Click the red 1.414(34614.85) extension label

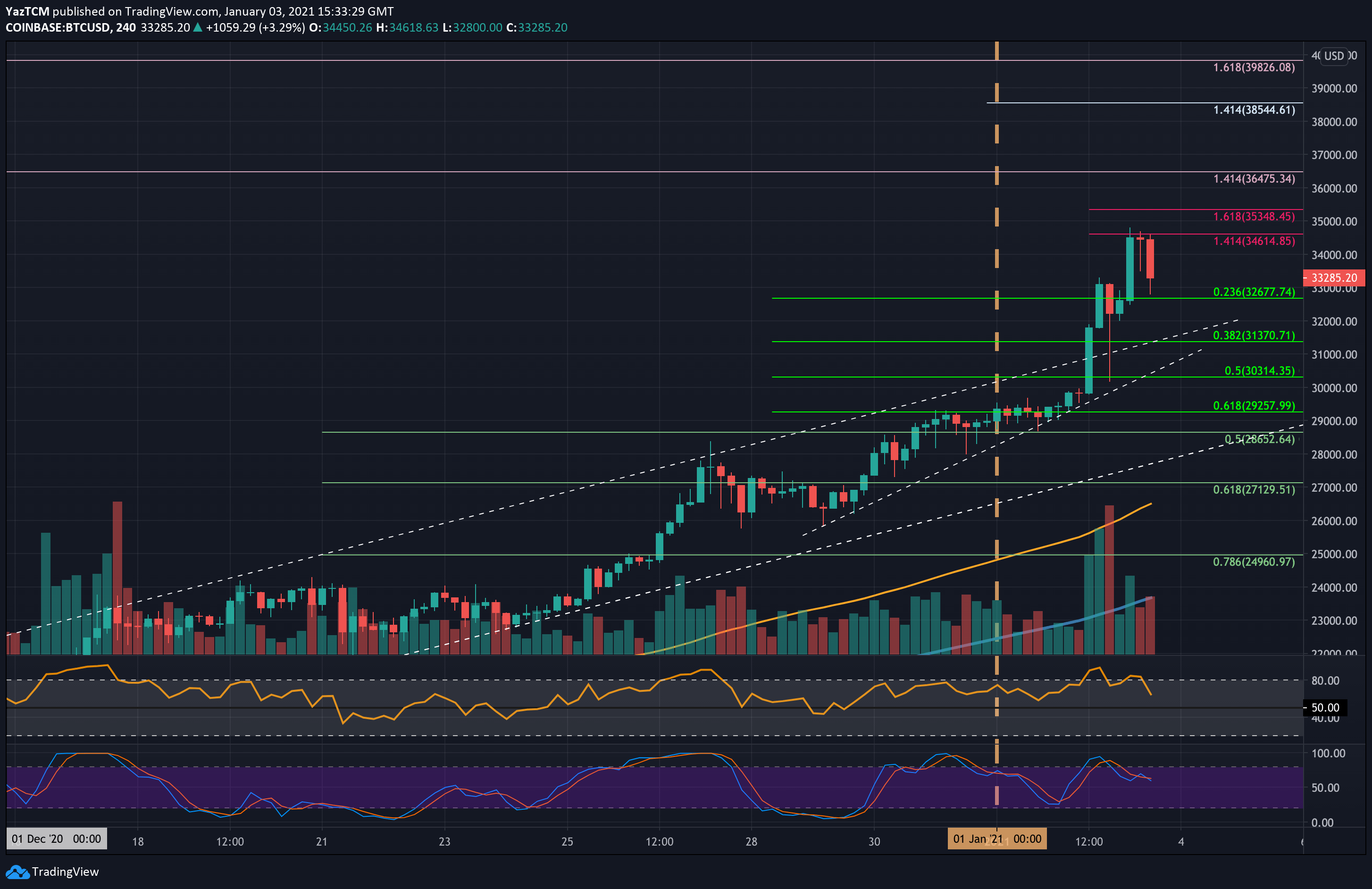tap(1254, 241)
